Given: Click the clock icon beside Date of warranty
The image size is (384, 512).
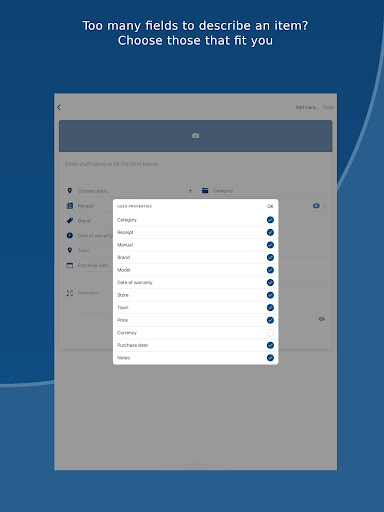Looking at the screenshot, I should pos(70,235).
